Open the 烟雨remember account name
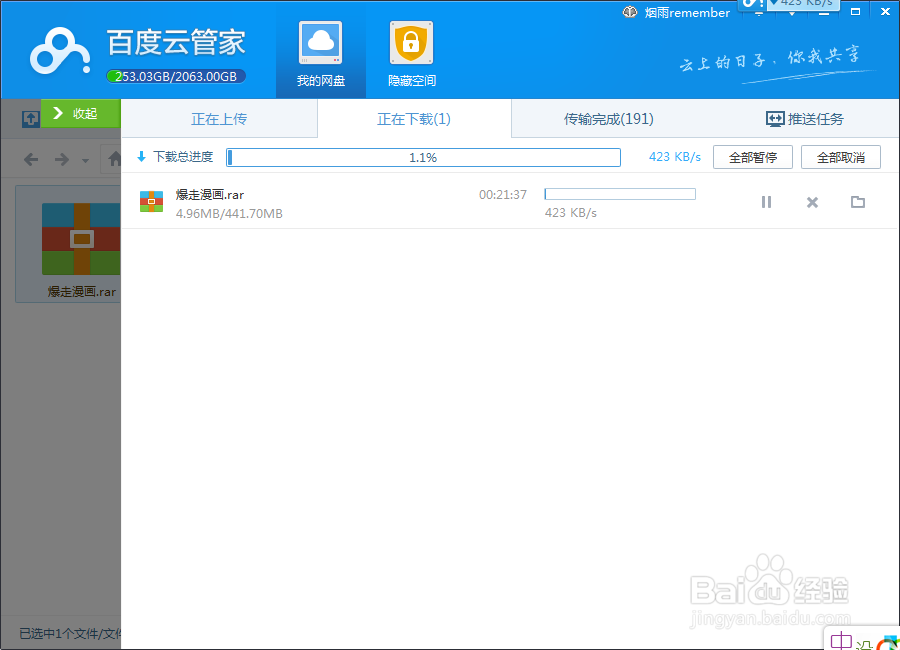The image size is (900, 650). (687, 13)
